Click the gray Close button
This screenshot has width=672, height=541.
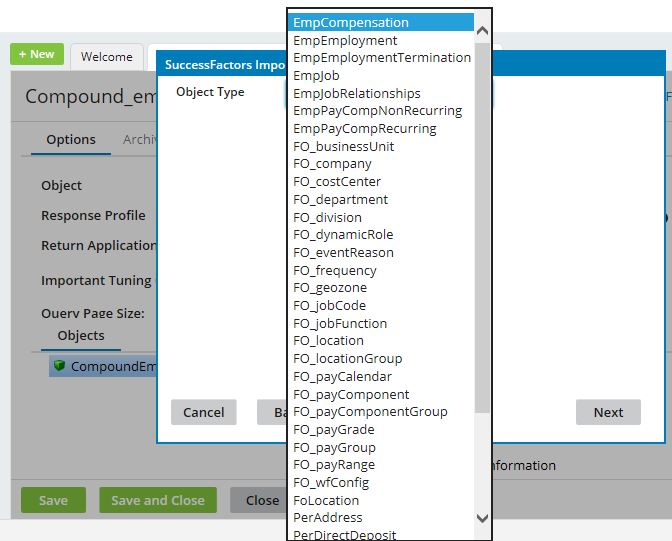tap(259, 500)
